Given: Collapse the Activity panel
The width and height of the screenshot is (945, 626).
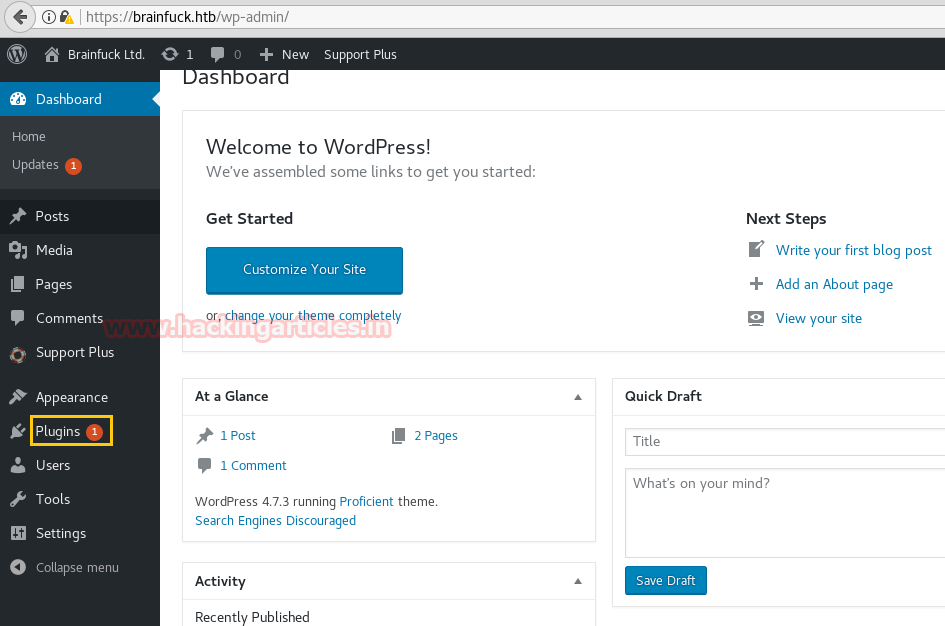Looking at the screenshot, I should pyautogui.click(x=578, y=581).
